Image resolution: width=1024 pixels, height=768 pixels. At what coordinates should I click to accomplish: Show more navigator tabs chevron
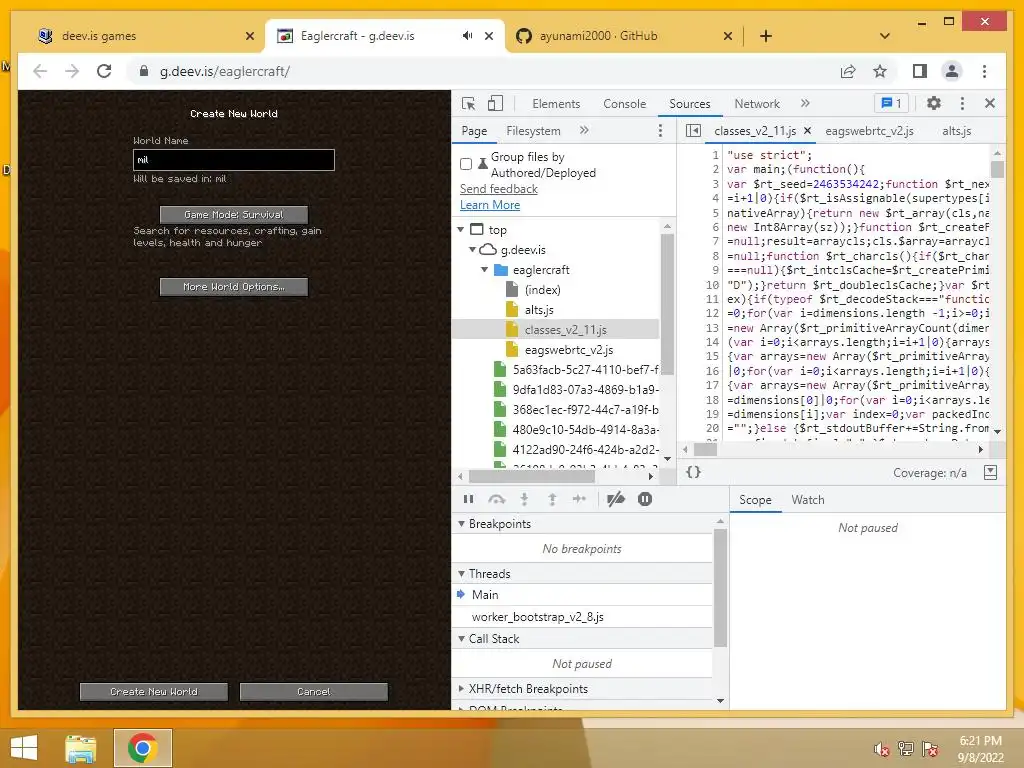coord(584,131)
